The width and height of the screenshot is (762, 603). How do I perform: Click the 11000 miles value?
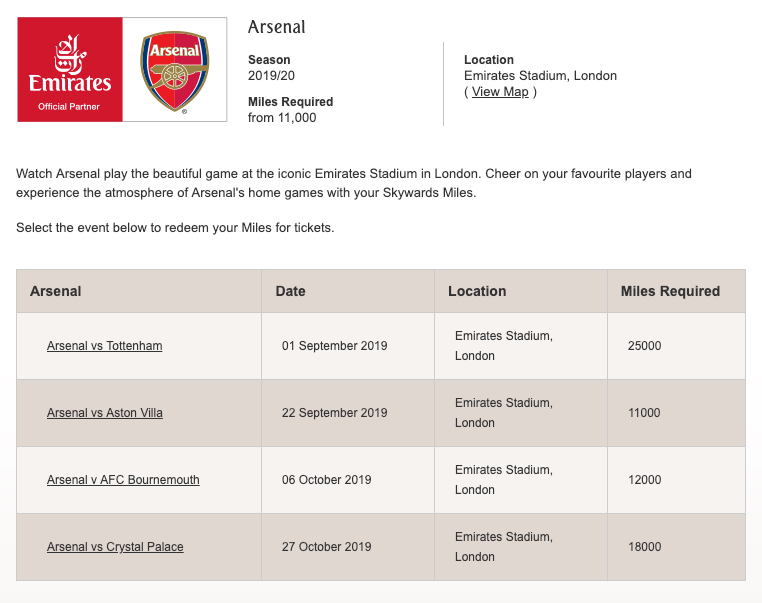pyautogui.click(x=644, y=413)
